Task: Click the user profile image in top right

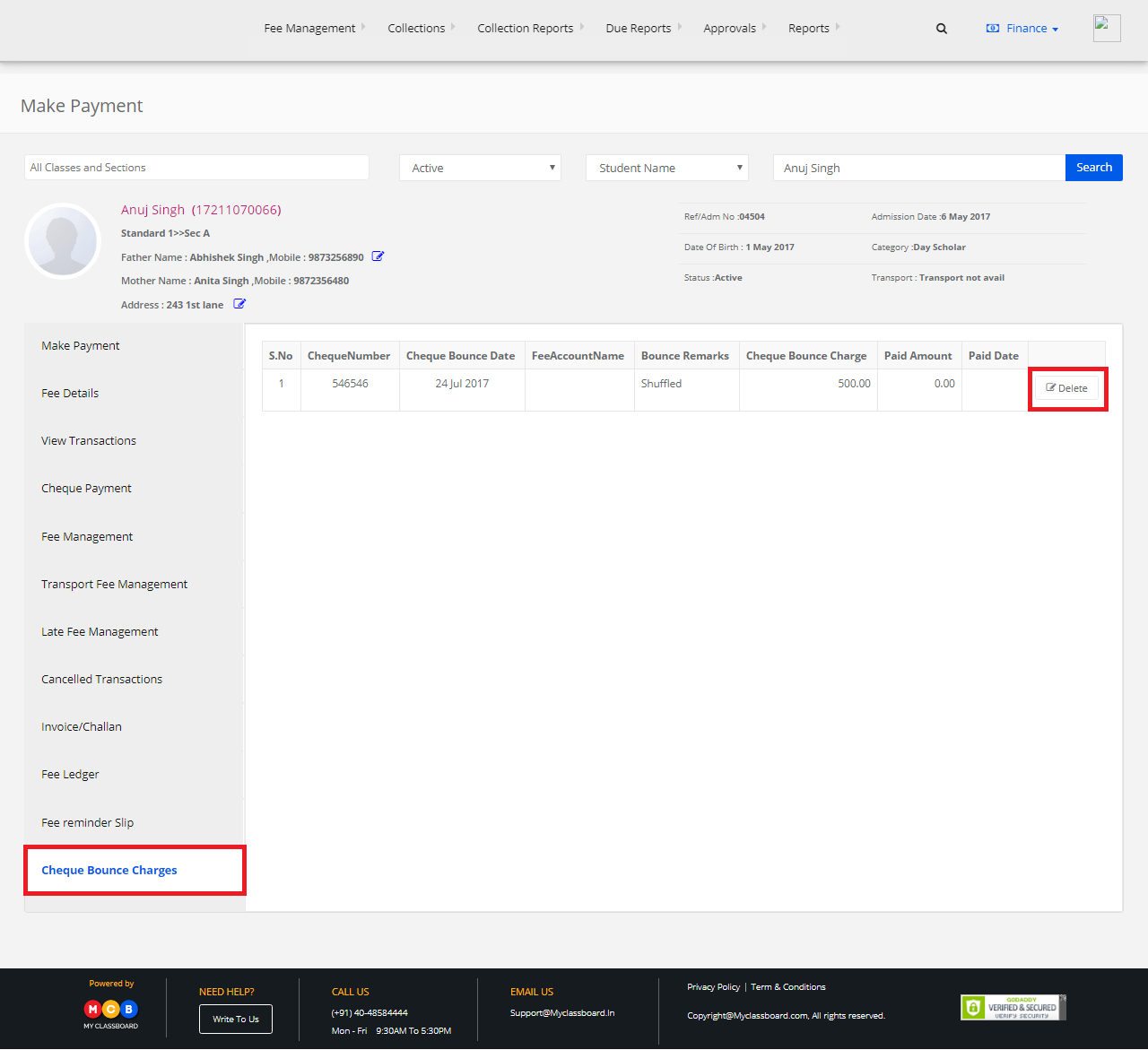Action: (x=1107, y=28)
